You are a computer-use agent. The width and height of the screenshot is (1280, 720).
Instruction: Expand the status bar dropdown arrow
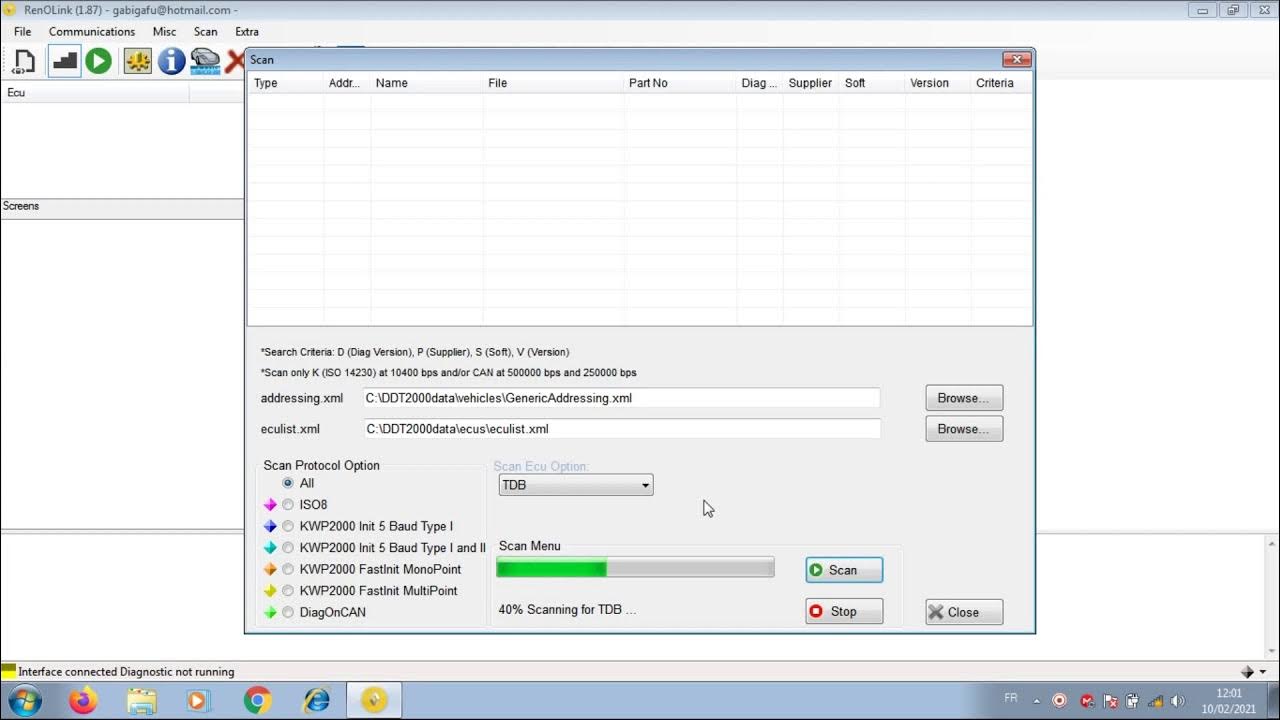point(1263,672)
